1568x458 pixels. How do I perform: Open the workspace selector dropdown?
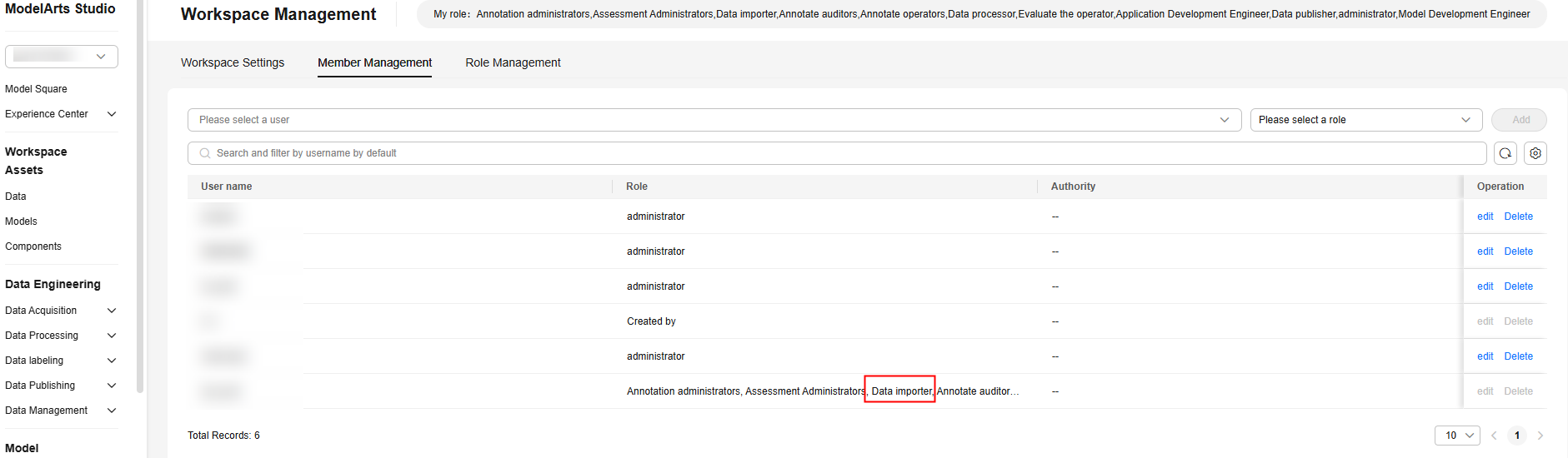pyautogui.click(x=62, y=57)
